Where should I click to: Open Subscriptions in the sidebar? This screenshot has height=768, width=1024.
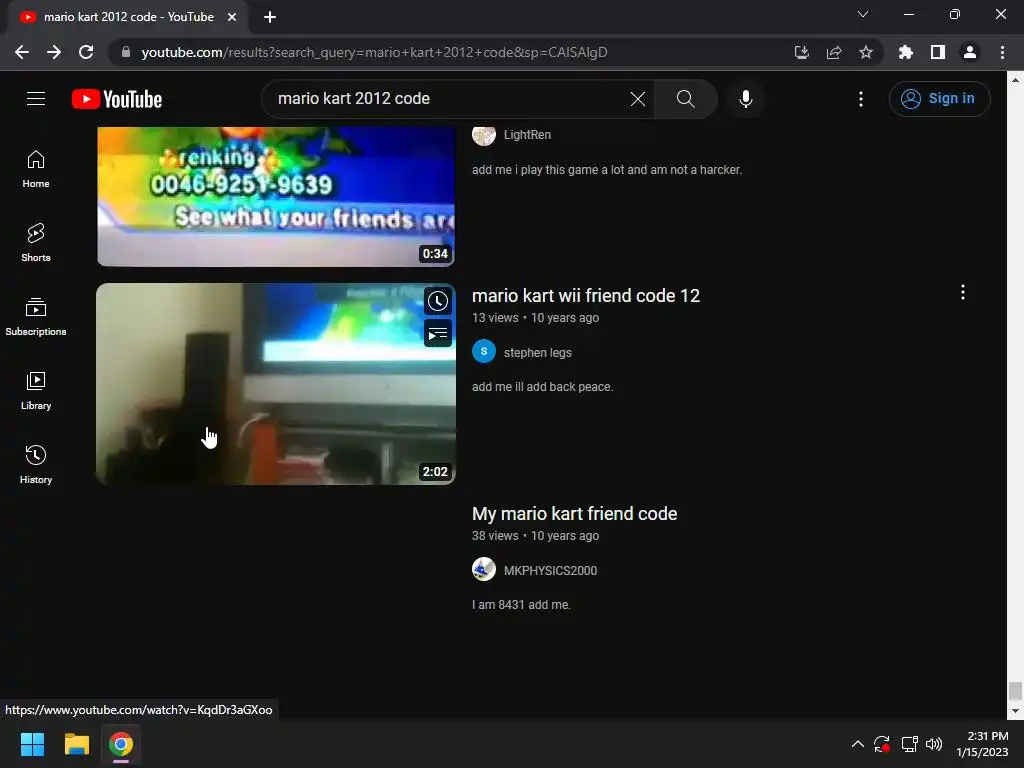(x=36, y=317)
